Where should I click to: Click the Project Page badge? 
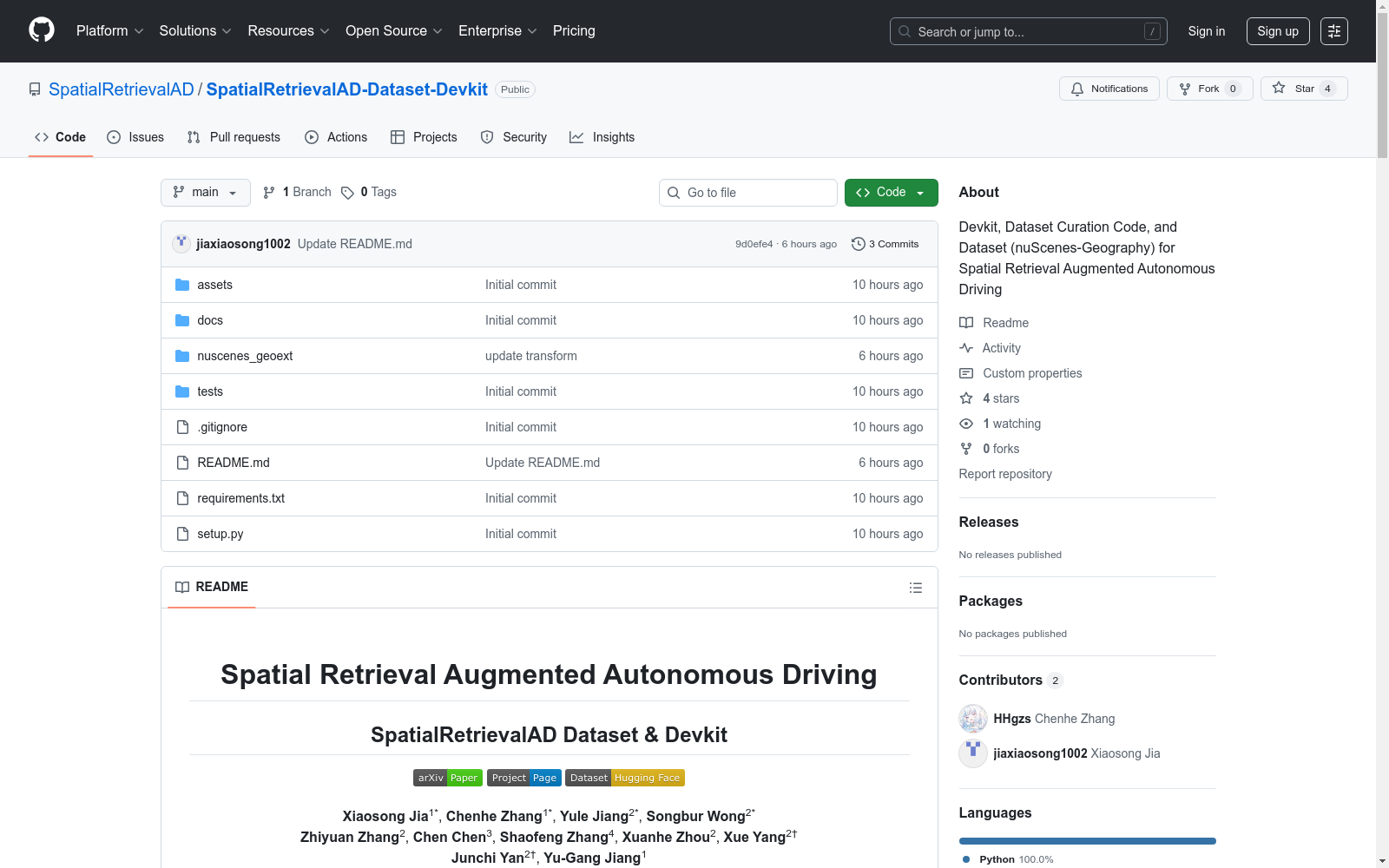(524, 778)
